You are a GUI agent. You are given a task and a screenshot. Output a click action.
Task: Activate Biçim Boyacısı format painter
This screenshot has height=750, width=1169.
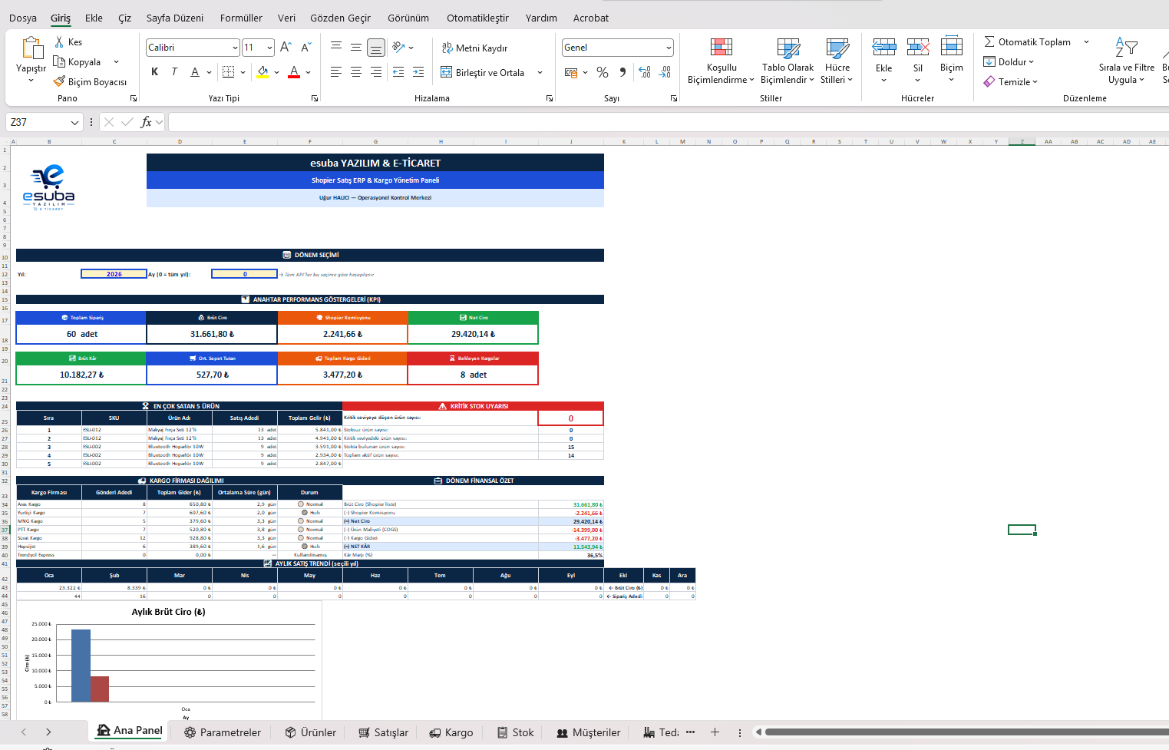90,81
